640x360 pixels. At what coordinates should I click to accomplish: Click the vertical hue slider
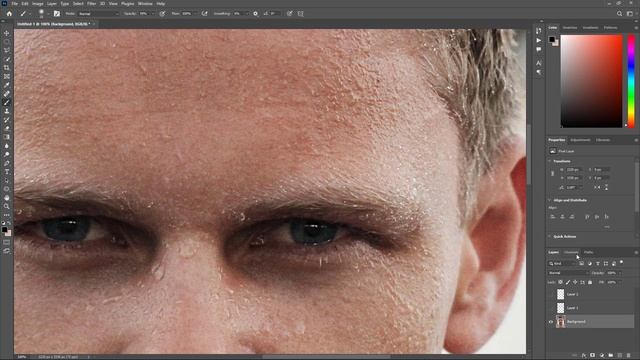pos(631,81)
